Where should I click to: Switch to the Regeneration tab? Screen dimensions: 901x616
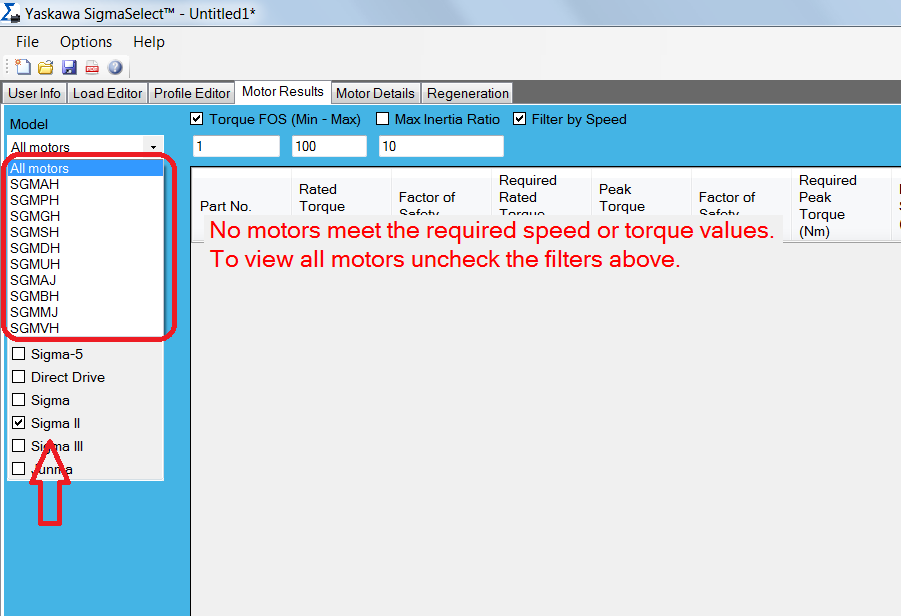[x=468, y=93]
